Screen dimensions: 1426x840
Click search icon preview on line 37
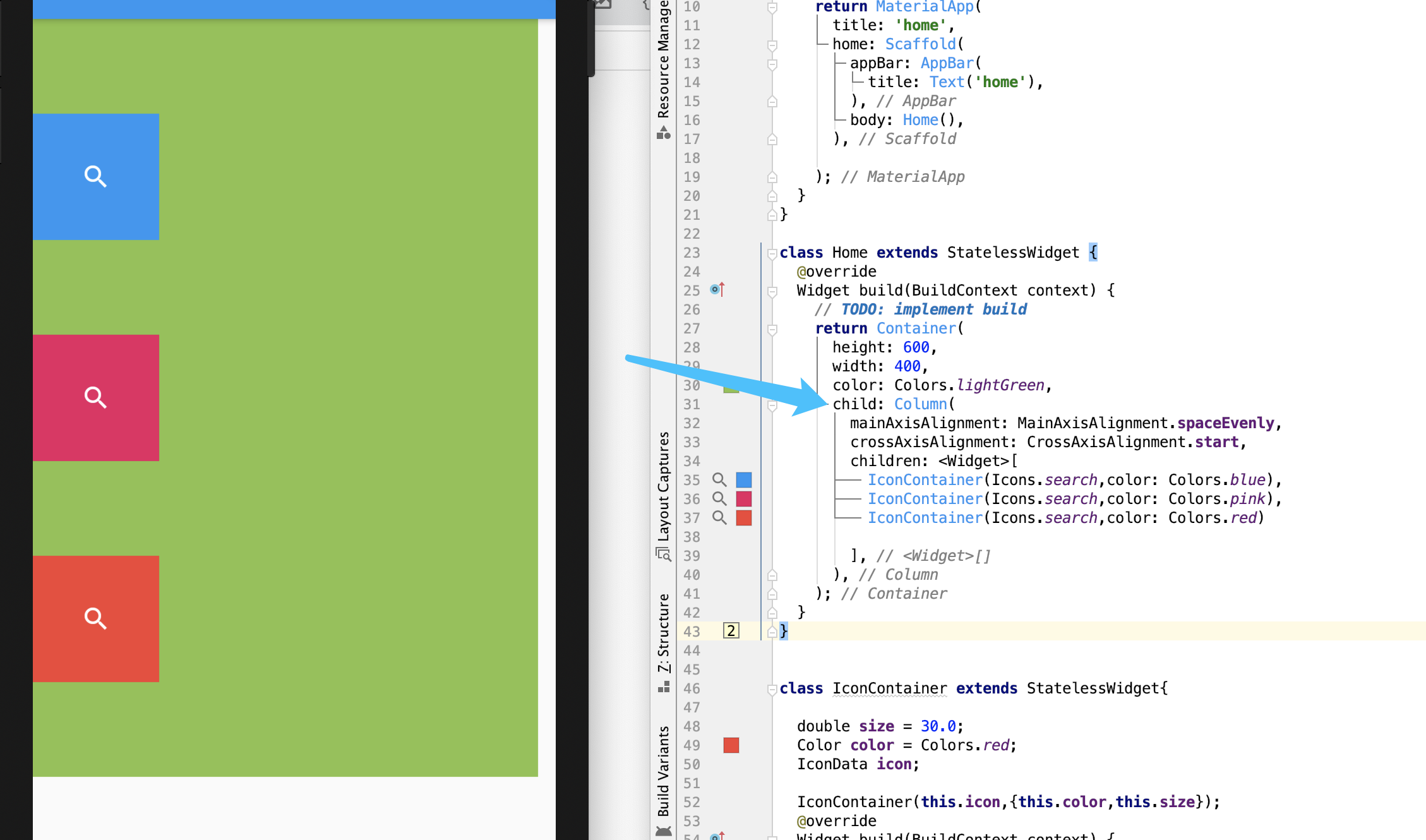719,518
